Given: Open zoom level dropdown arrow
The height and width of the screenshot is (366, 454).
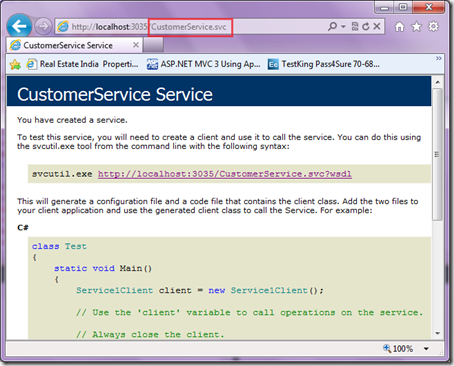Looking at the screenshot, I should (426, 349).
